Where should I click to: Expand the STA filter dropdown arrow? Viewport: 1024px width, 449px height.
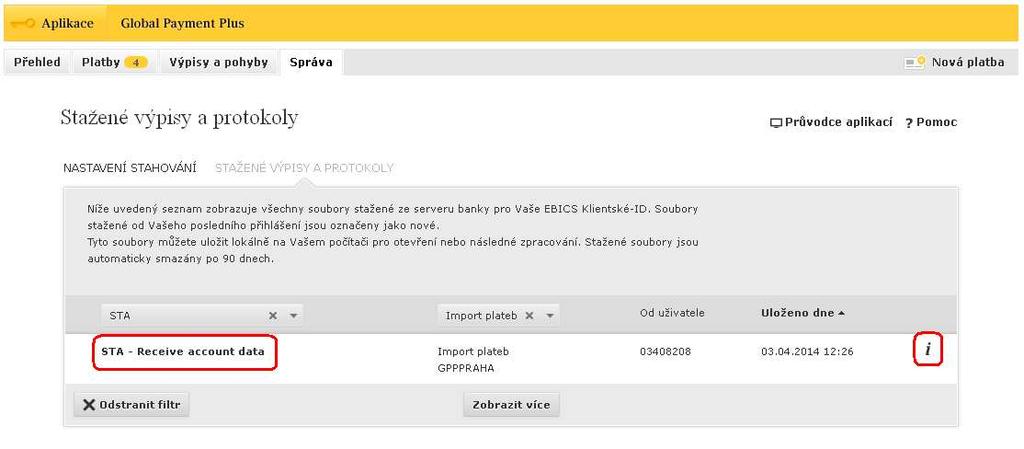(293, 315)
